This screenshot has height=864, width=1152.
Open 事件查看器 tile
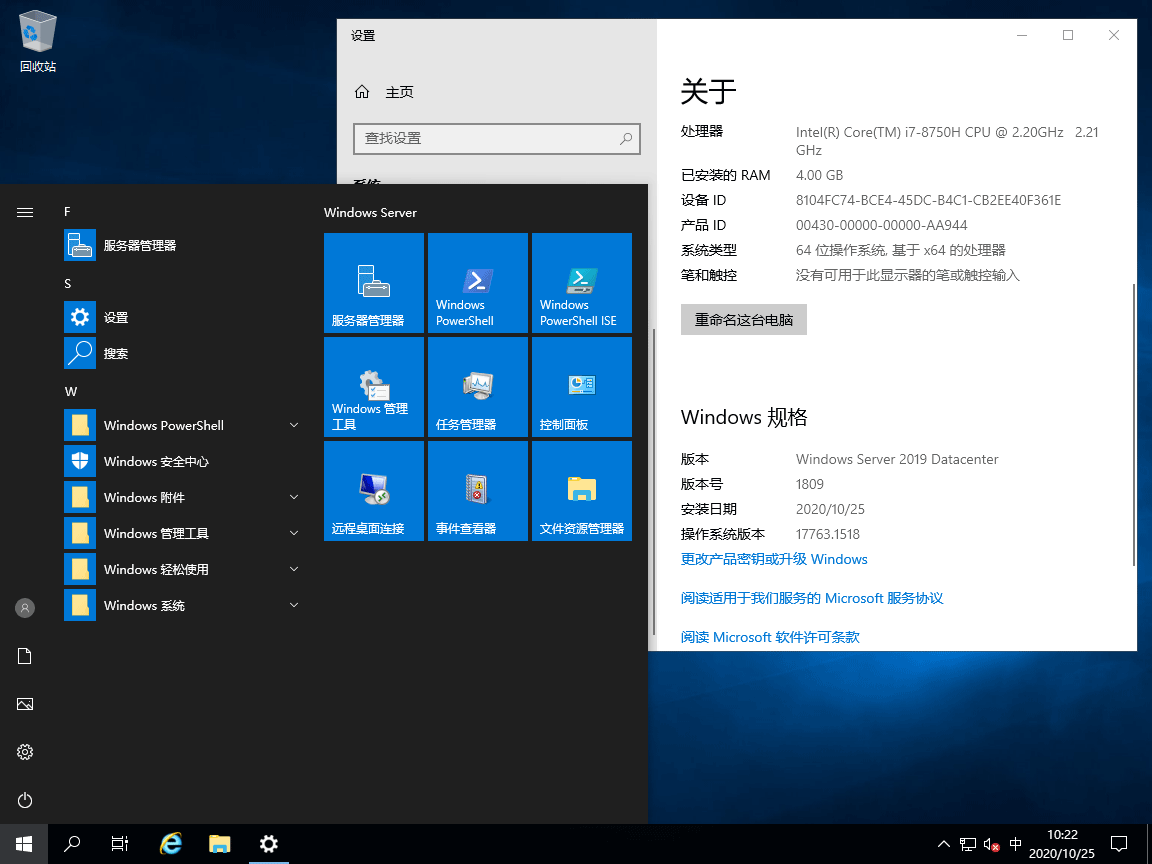[x=477, y=491]
